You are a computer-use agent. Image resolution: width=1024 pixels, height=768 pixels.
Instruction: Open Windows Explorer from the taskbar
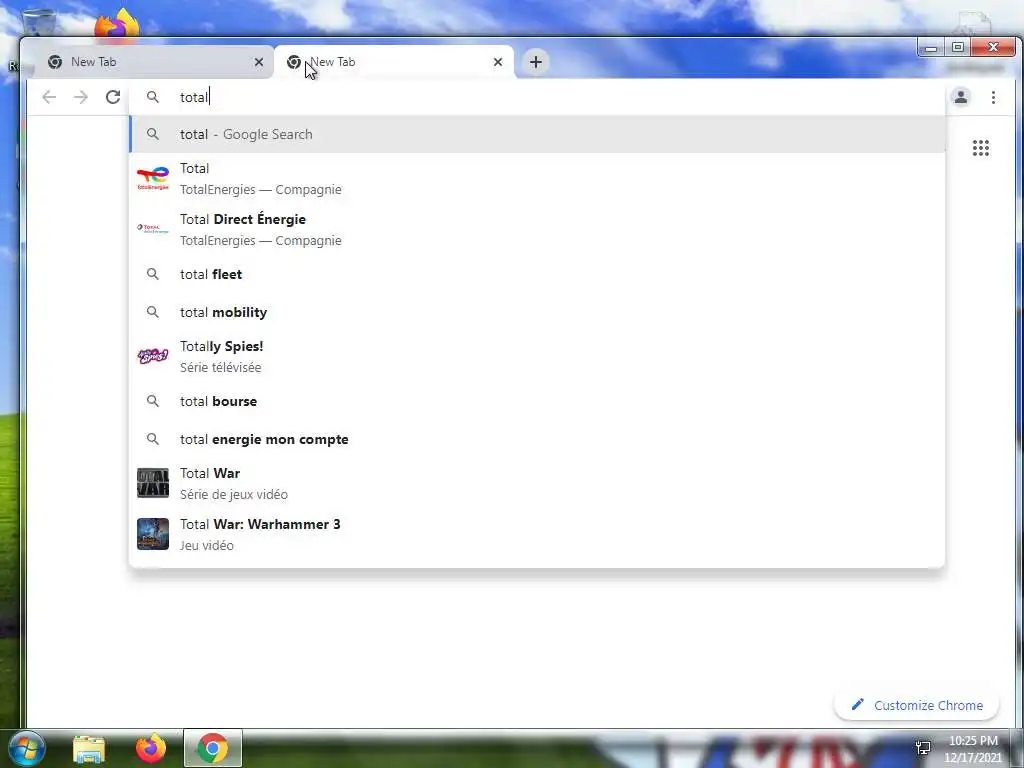pos(89,748)
